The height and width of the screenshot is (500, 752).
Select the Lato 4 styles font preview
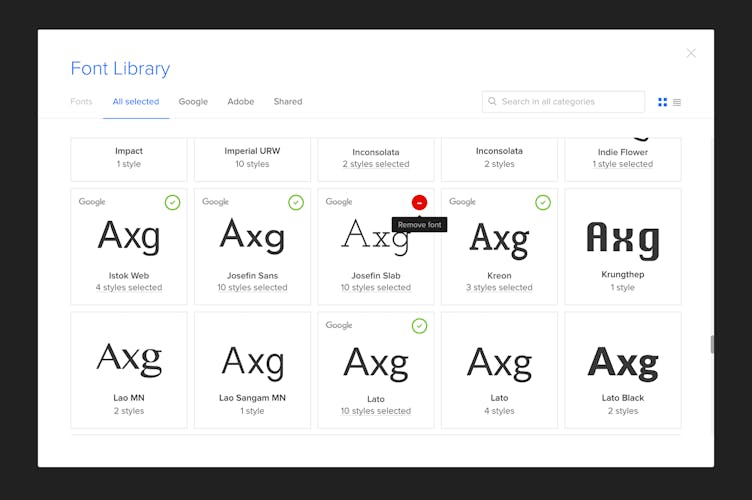coord(499,363)
